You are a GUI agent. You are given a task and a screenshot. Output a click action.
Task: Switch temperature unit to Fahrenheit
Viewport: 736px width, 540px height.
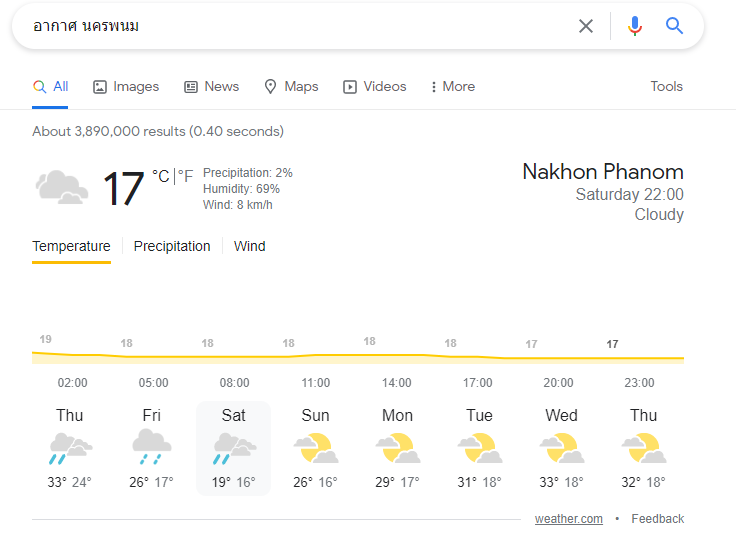pyautogui.click(x=186, y=176)
